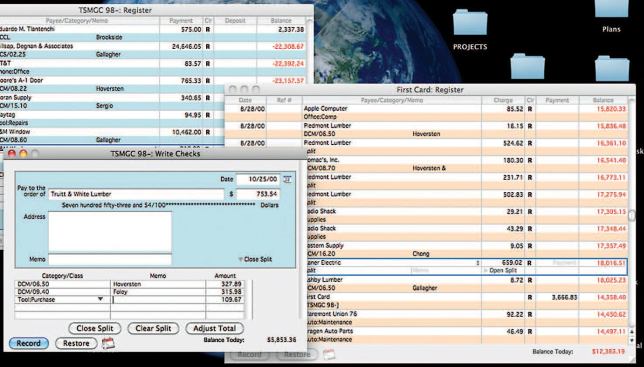Click the Date column header in First Card register

point(245,101)
